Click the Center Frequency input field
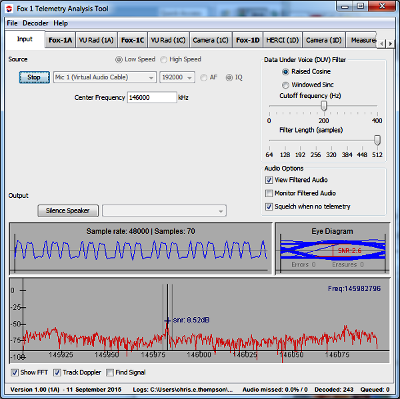This screenshot has width=400, height=399. [x=152, y=98]
